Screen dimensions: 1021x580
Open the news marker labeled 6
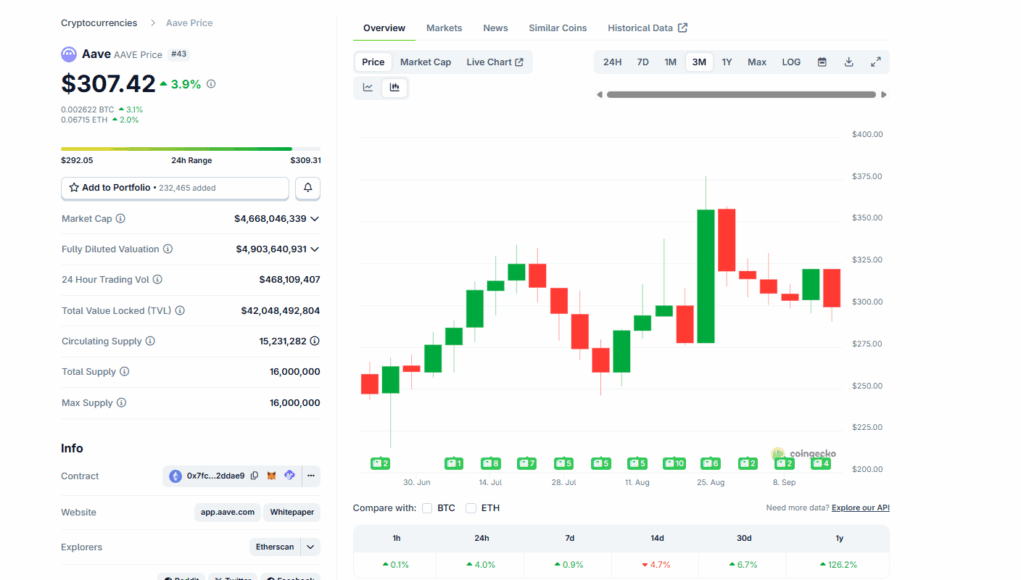point(710,463)
